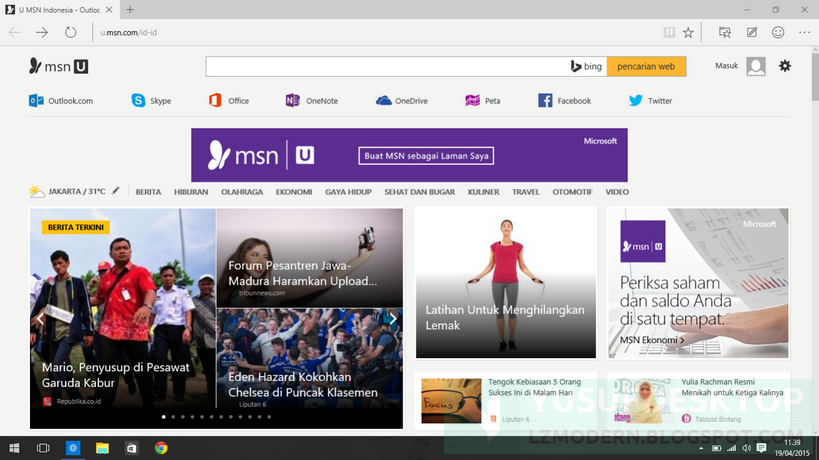This screenshot has height=460, width=819.
Task: Open the TRAVEL menu
Action: [x=526, y=192]
